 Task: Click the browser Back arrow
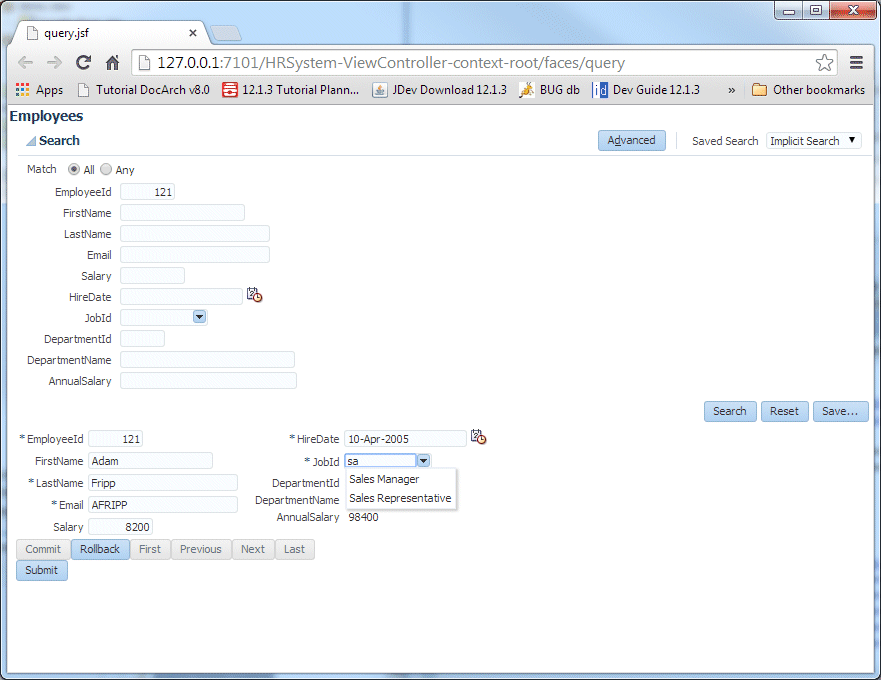(26, 62)
